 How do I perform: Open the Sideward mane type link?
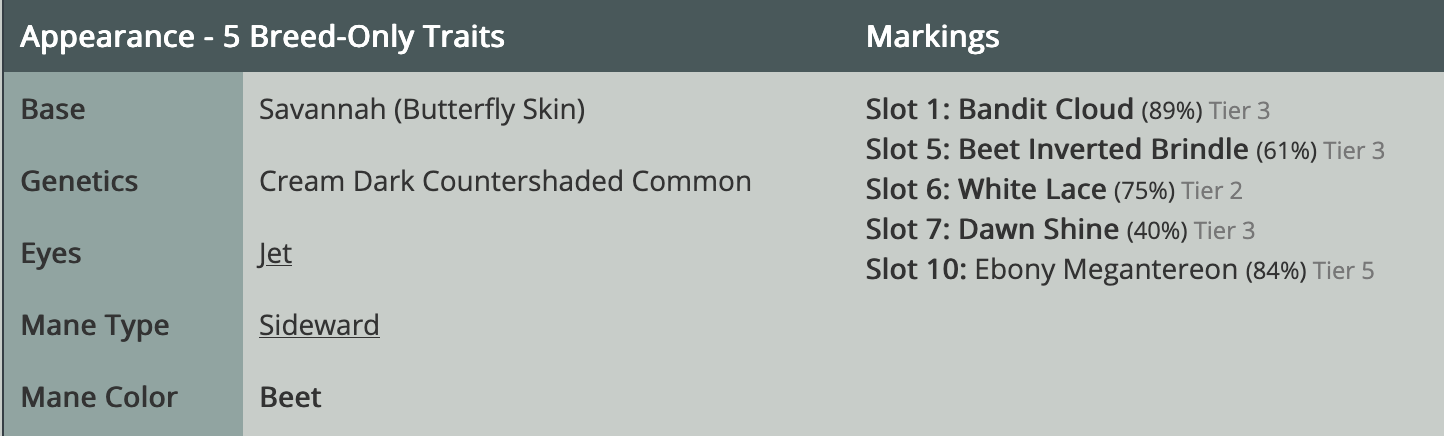point(319,326)
